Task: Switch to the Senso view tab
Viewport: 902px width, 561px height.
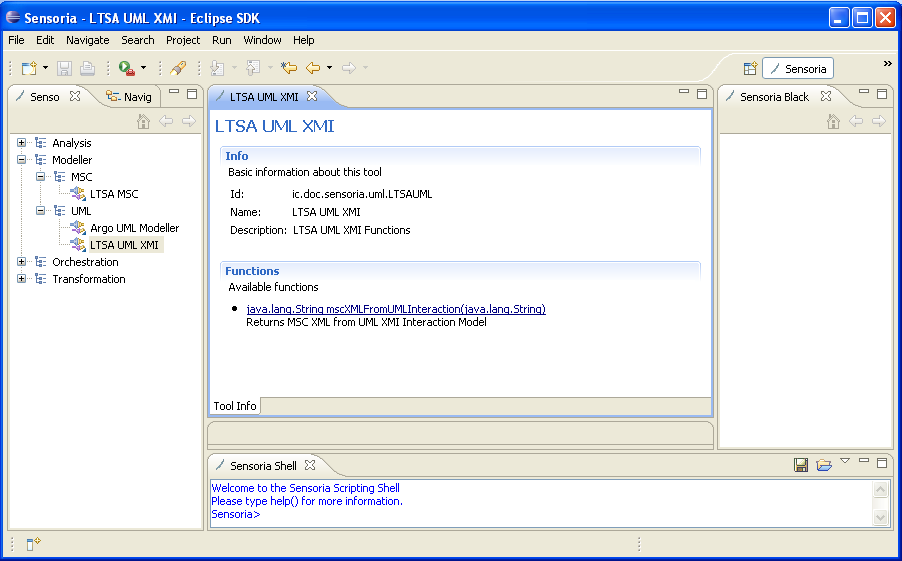Action: point(45,97)
